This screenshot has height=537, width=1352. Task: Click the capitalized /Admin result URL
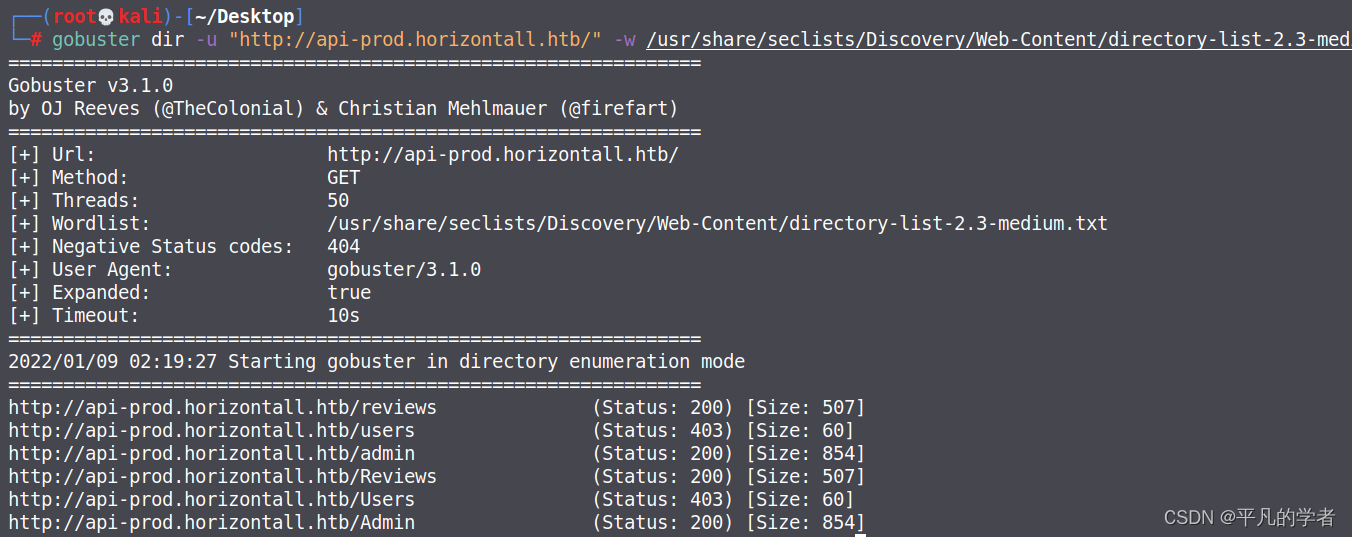point(211,523)
